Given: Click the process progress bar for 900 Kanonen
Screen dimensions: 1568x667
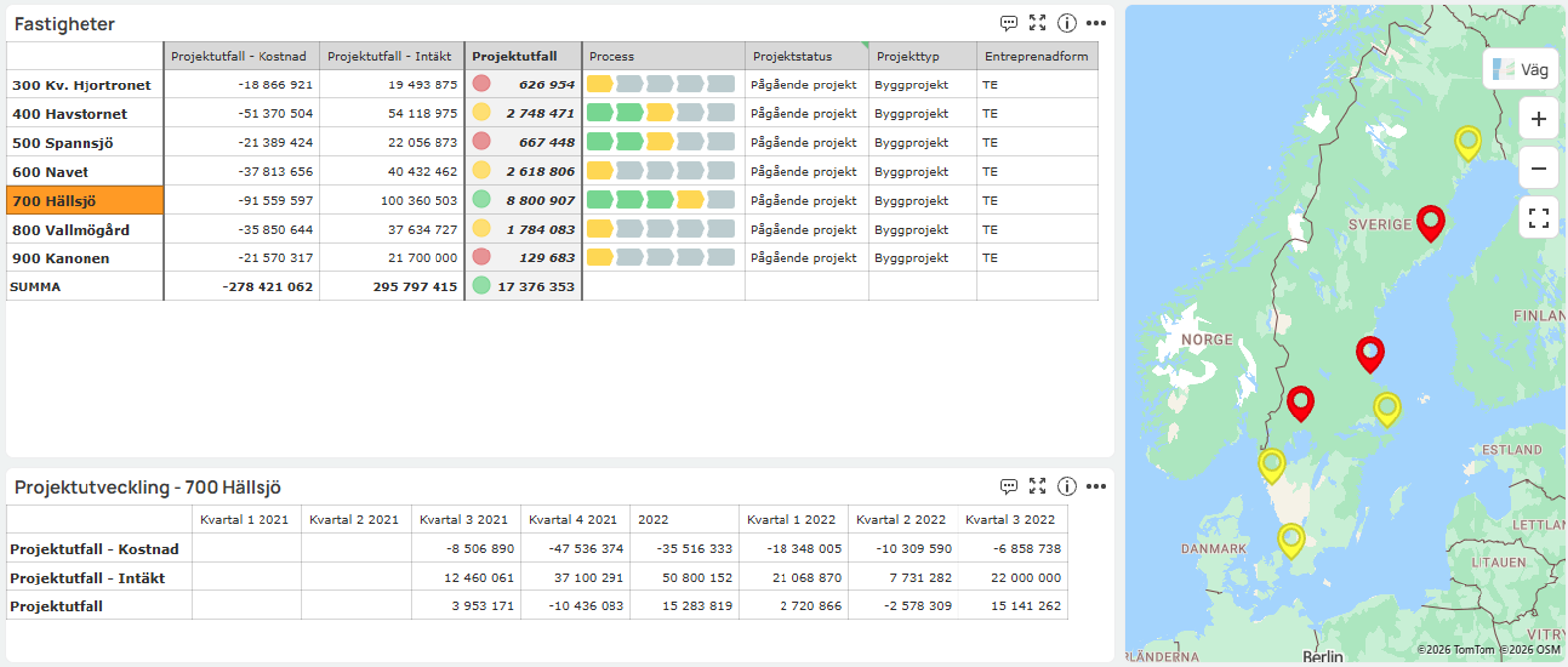Looking at the screenshot, I should [x=660, y=257].
